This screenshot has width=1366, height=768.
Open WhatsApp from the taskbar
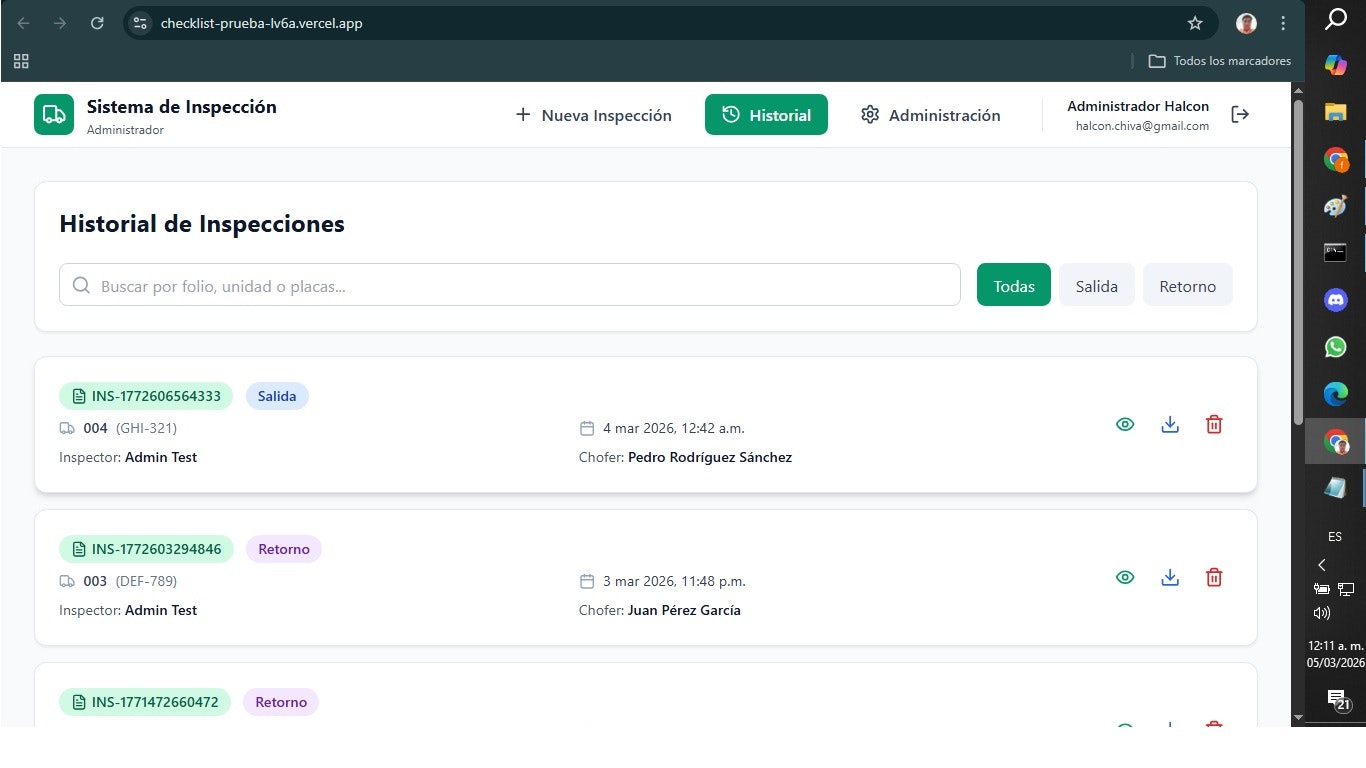tap(1334, 347)
